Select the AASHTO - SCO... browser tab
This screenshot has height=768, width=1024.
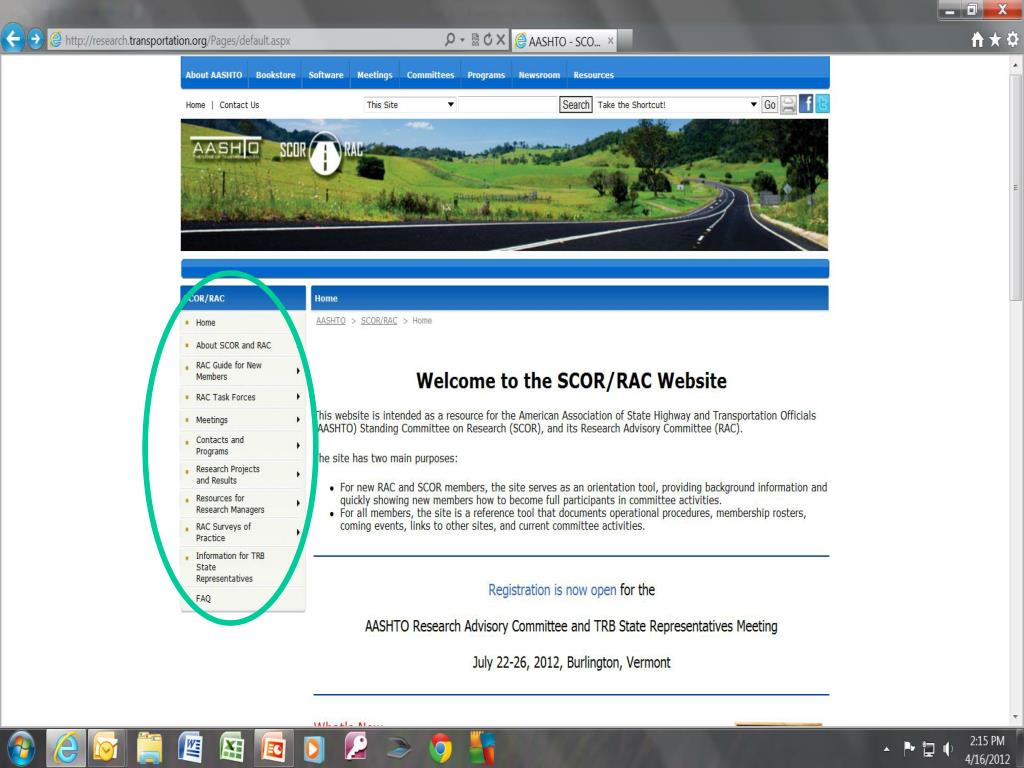tap(565, 40)
